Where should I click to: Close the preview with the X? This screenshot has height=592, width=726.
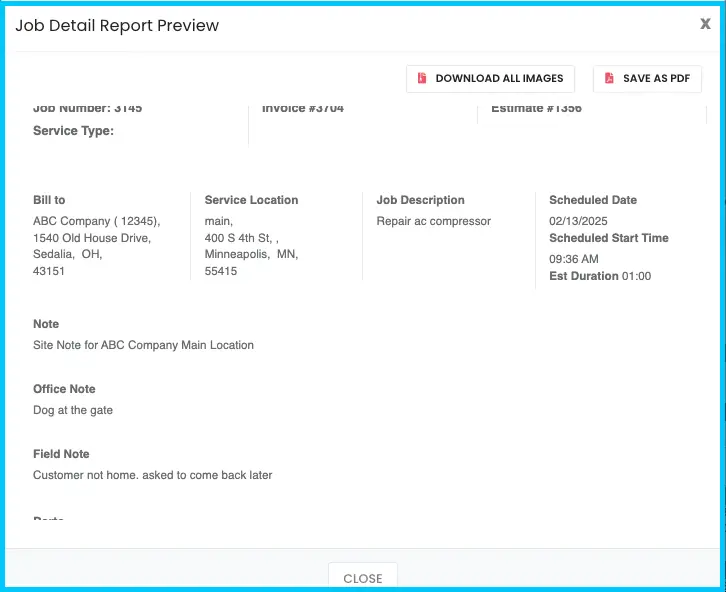pos(705,24)
